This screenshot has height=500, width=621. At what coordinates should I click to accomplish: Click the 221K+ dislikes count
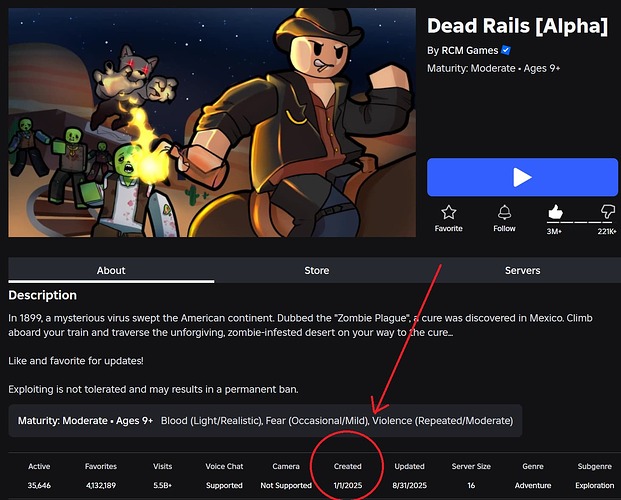coord(607,231)
